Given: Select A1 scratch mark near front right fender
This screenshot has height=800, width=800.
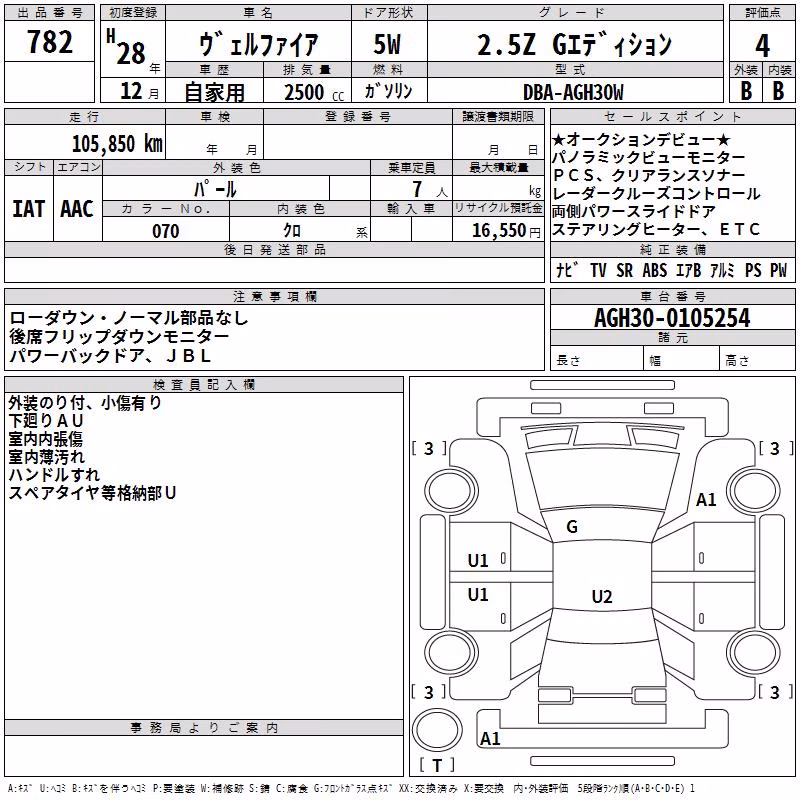Looking at the screenshot, I should point(706,499).
